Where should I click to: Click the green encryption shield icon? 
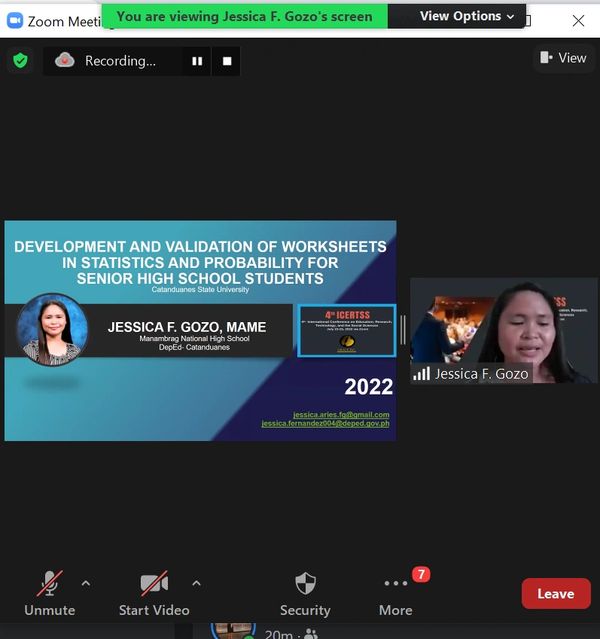click(x=20, y=61)
